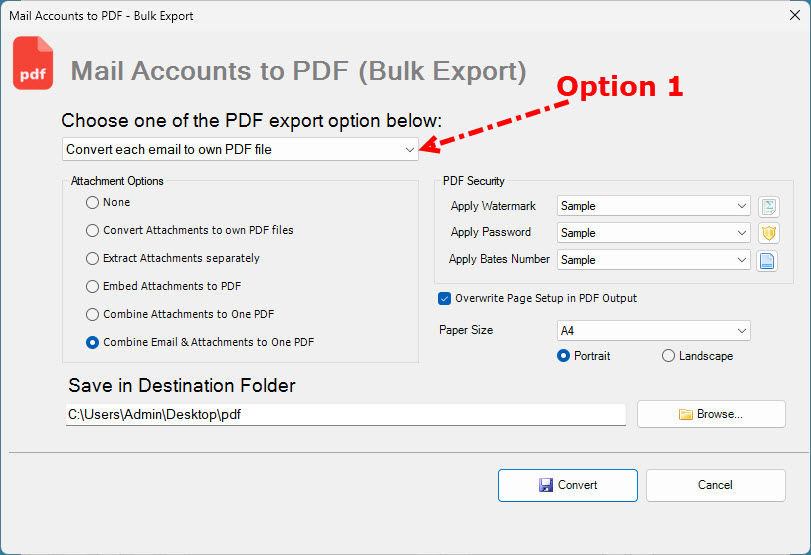811x555 pixels.
Task: Choose Combine Attachments to One PDF
Action: coord(93,314)
